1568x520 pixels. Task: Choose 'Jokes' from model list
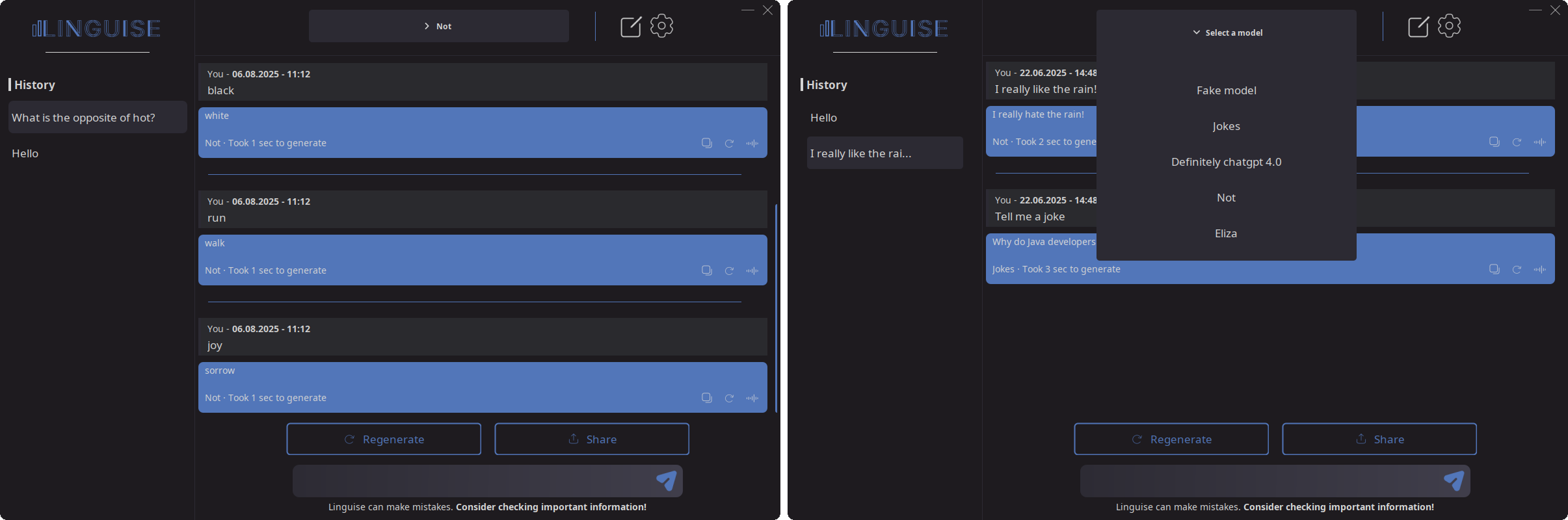pyautogui.click(x=1227, y=126)
